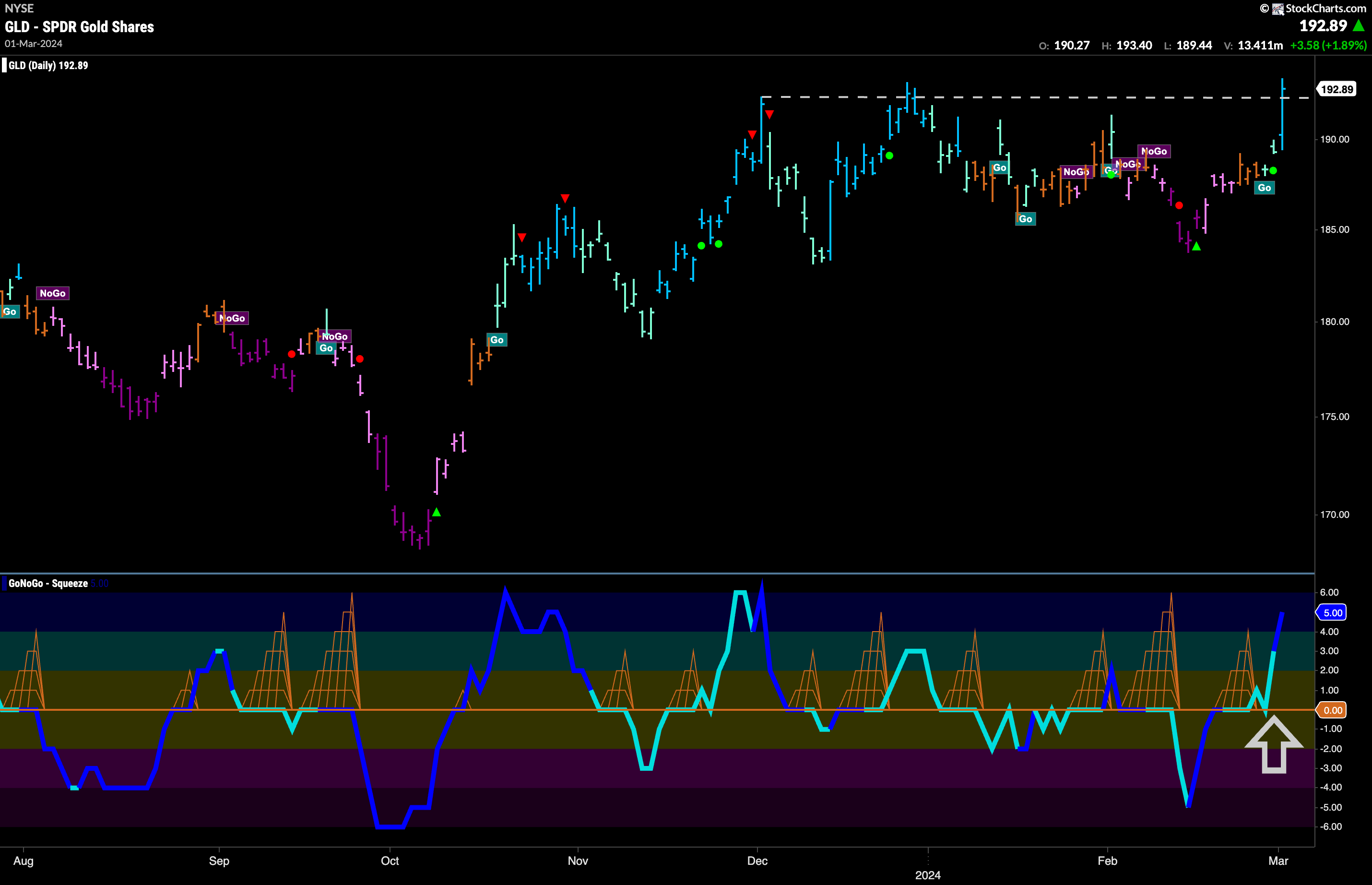Image resolution: width=1372 pixels, height=885 pixels.
Task: Click the green triangle marker at the mid-February low
Action: tap(1196, 247)
